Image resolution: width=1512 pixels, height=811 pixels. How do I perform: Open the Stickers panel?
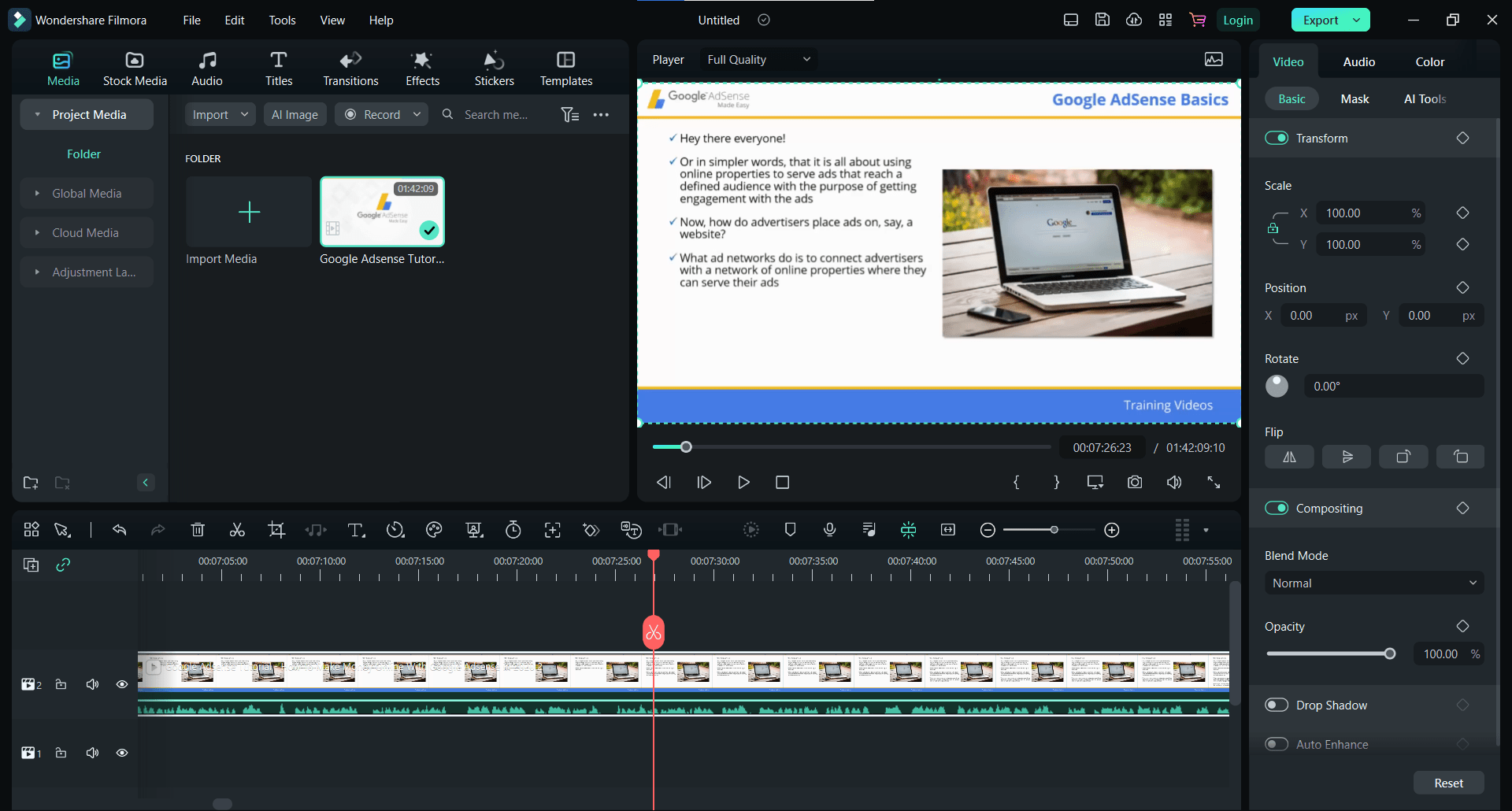494,69
